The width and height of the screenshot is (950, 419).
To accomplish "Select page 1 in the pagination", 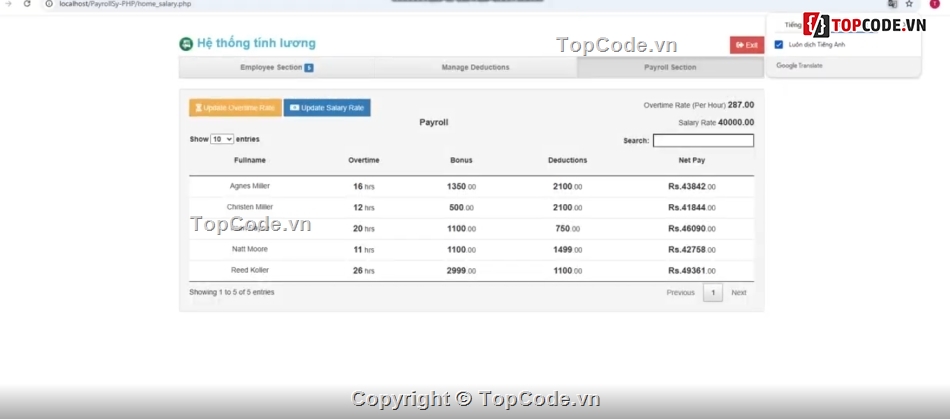I will [x=712, y=293].
